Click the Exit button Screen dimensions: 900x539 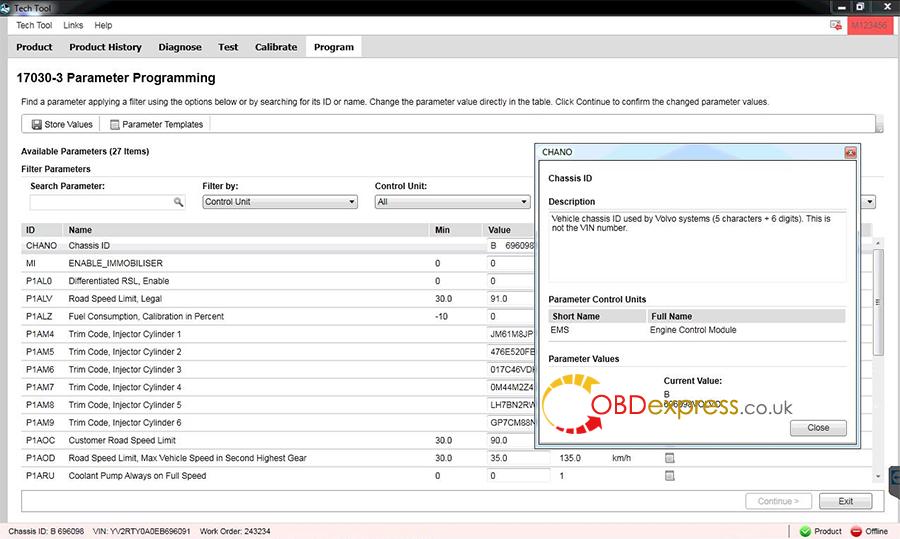coord(845,501)
